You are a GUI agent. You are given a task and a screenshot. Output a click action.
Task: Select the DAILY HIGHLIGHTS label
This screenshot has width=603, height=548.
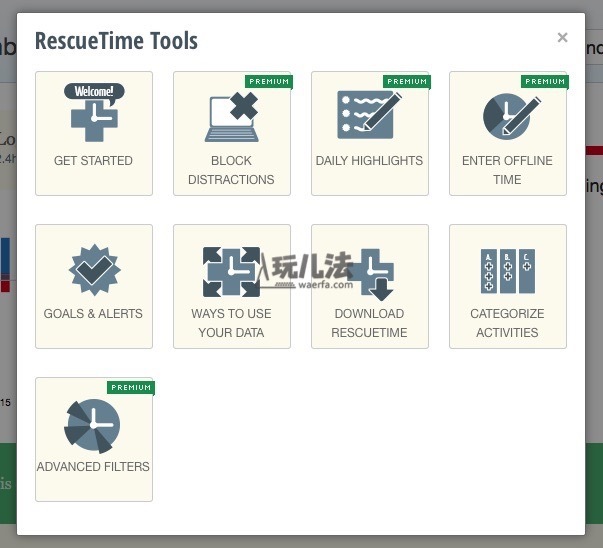pyautogui.click(x=369, y=161)
